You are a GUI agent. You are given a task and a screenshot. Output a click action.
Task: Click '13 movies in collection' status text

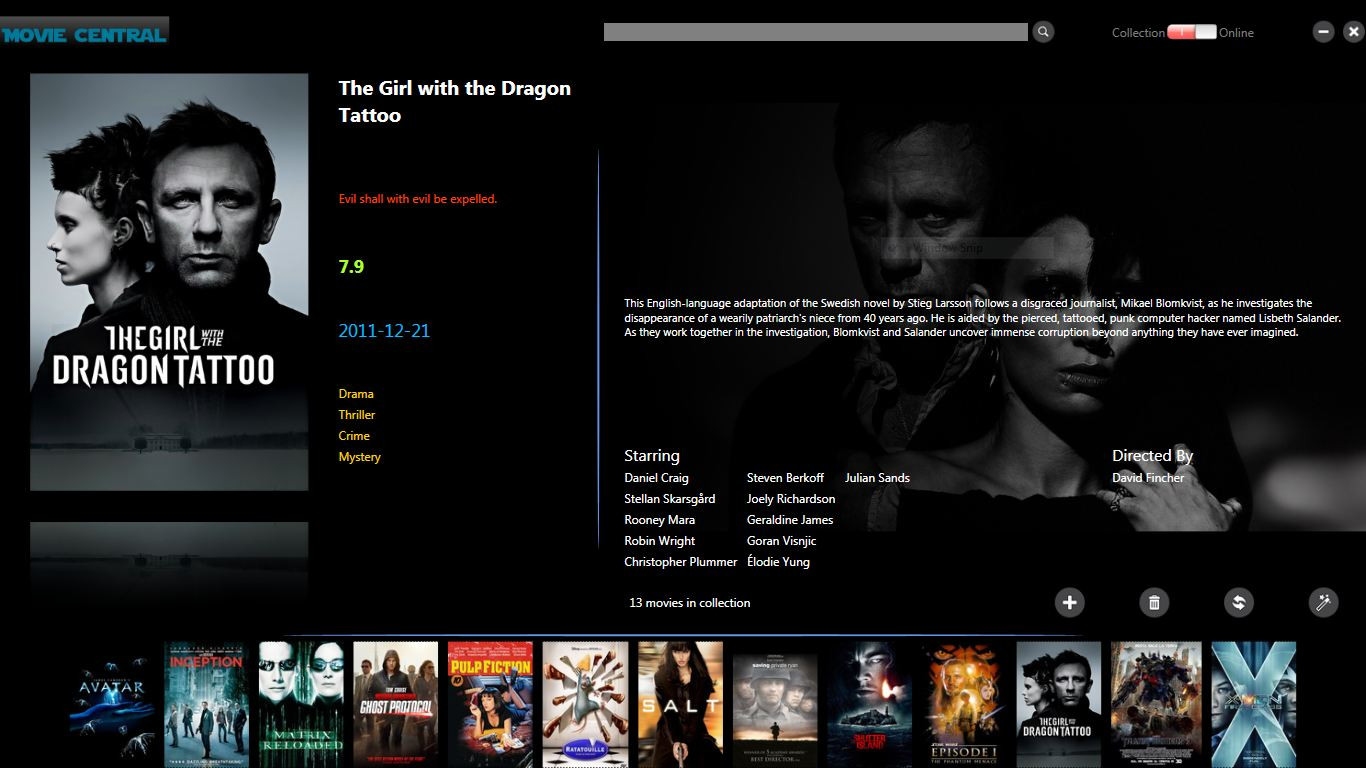click(689, 603)
